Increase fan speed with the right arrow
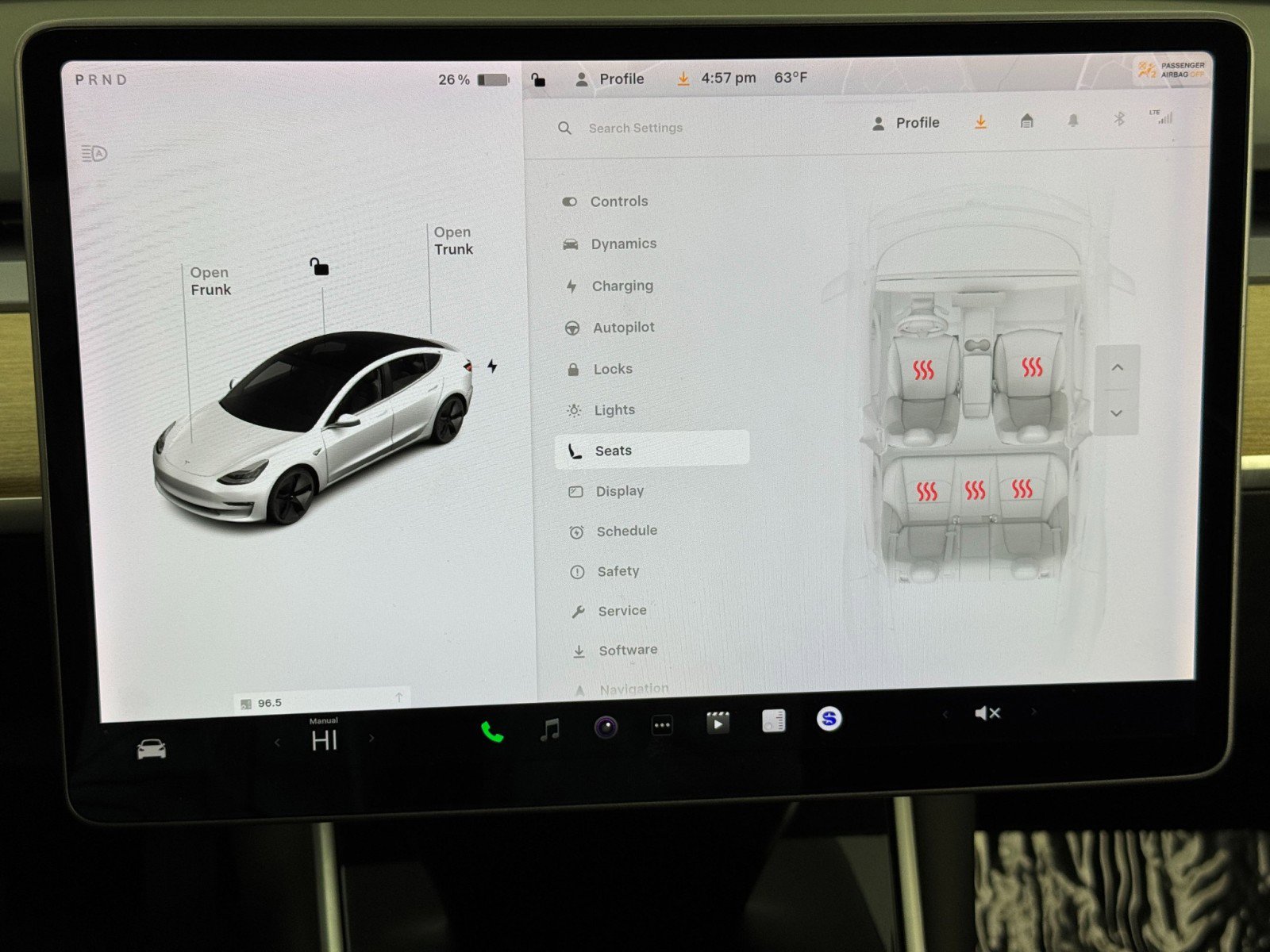Screen dimensions: 1270x952 pos(371,738)
